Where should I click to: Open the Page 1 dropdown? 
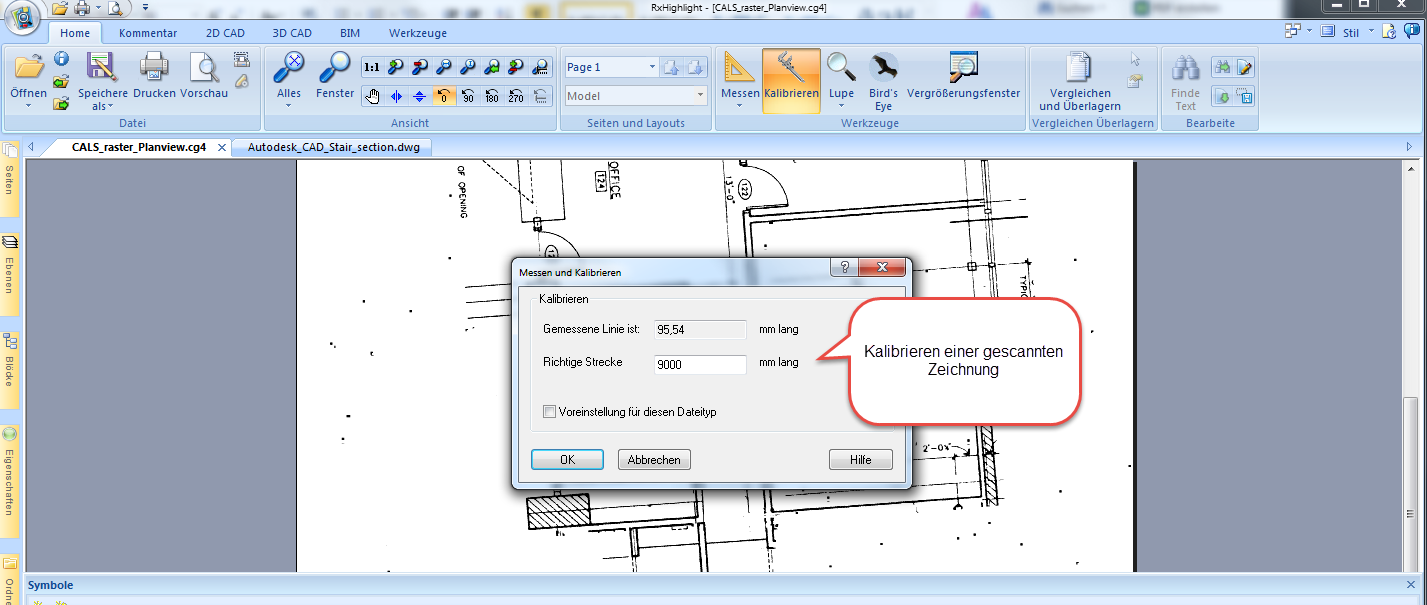[x=652, y=68]
